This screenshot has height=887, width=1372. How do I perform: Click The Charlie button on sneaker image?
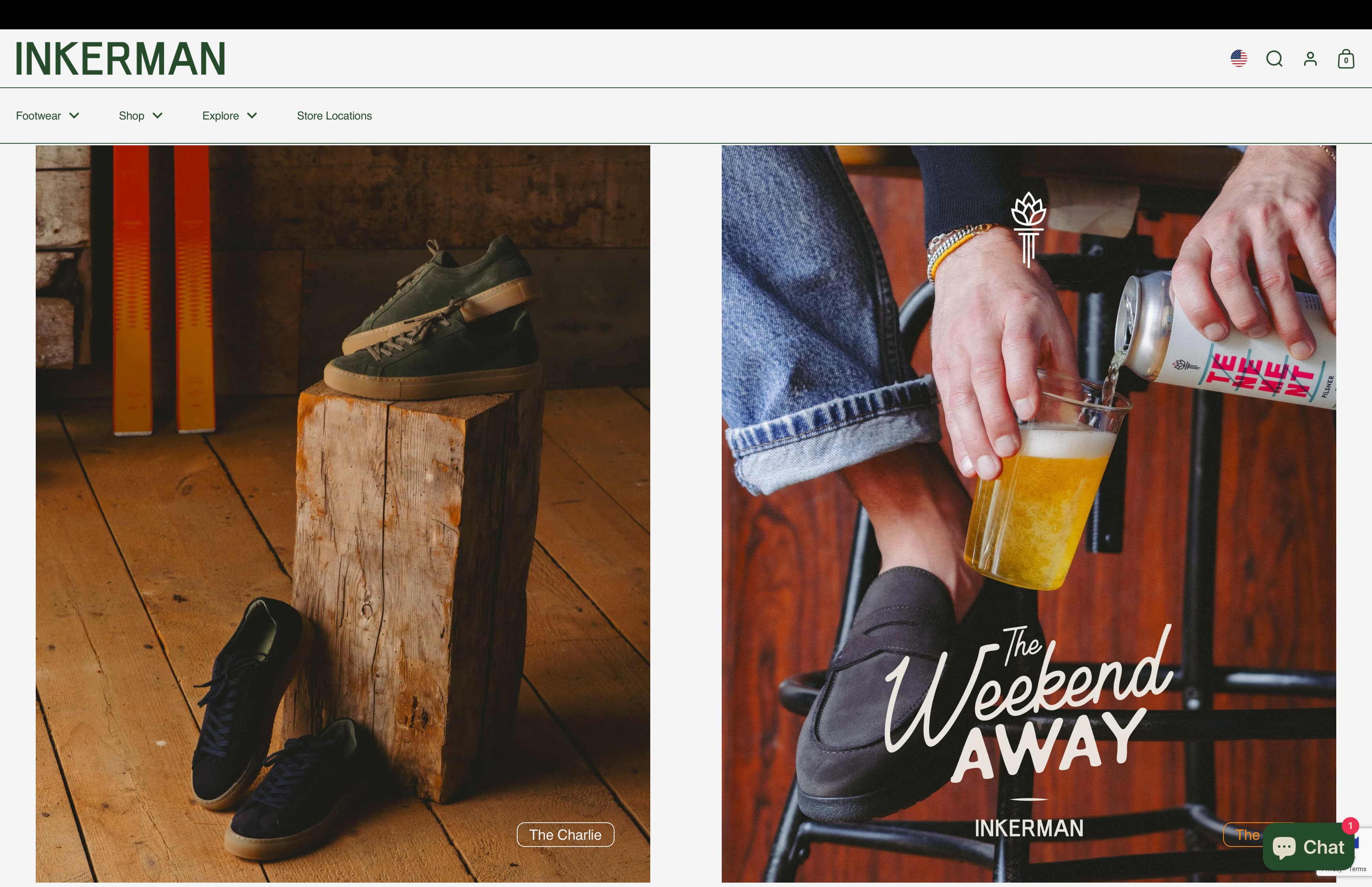click(565, 835)
